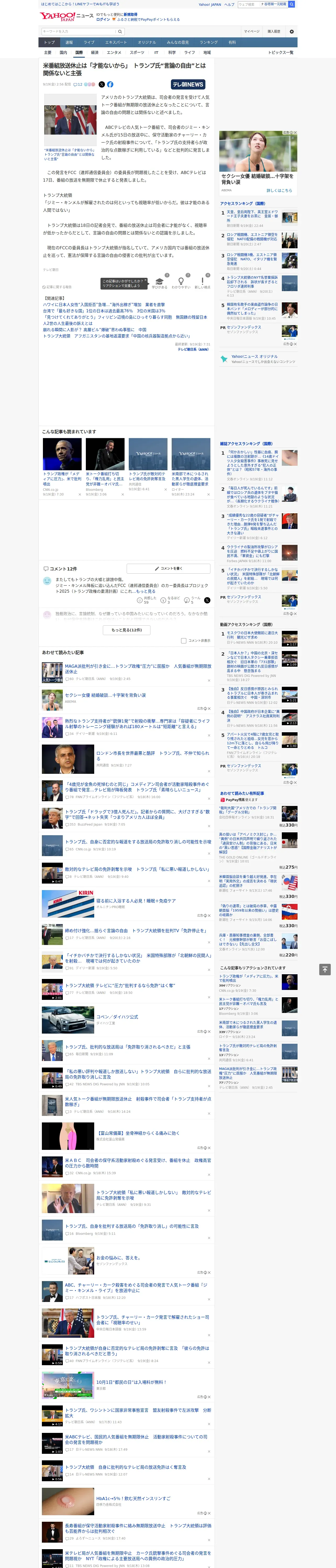Click the コメントを書く button

click(169, 568)
